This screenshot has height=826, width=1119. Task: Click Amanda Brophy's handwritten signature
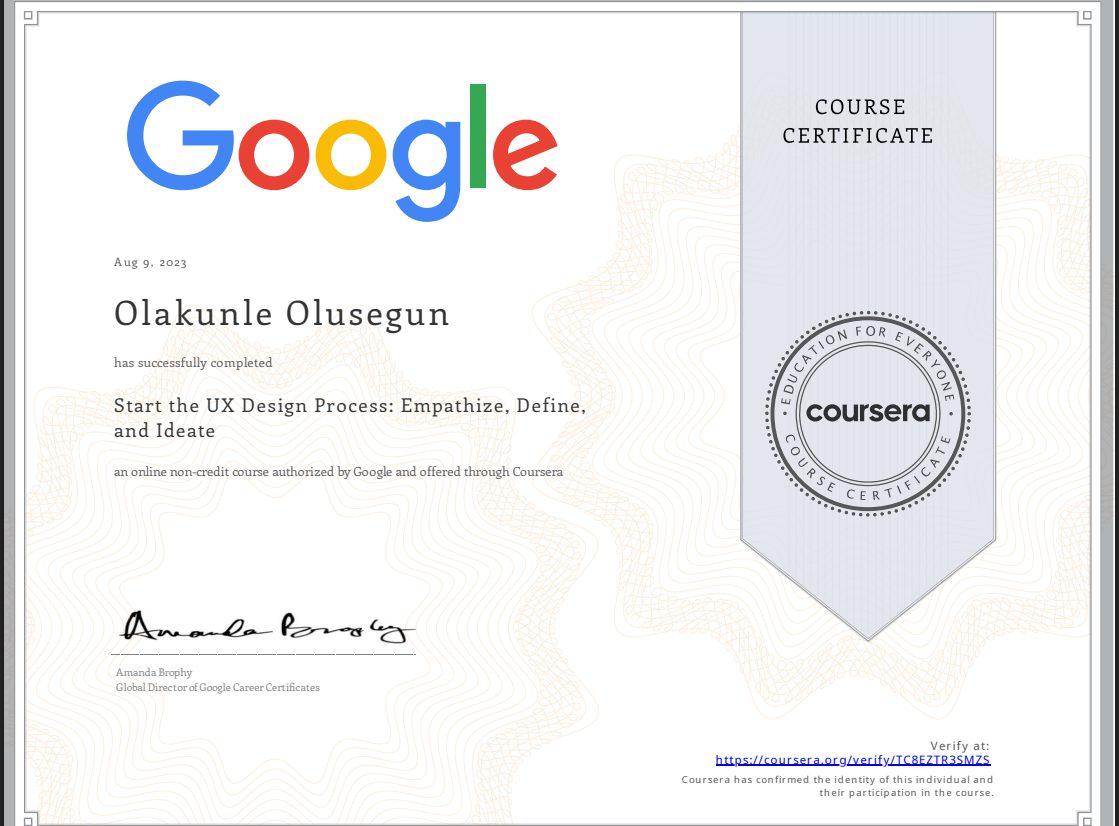(267, 627)
